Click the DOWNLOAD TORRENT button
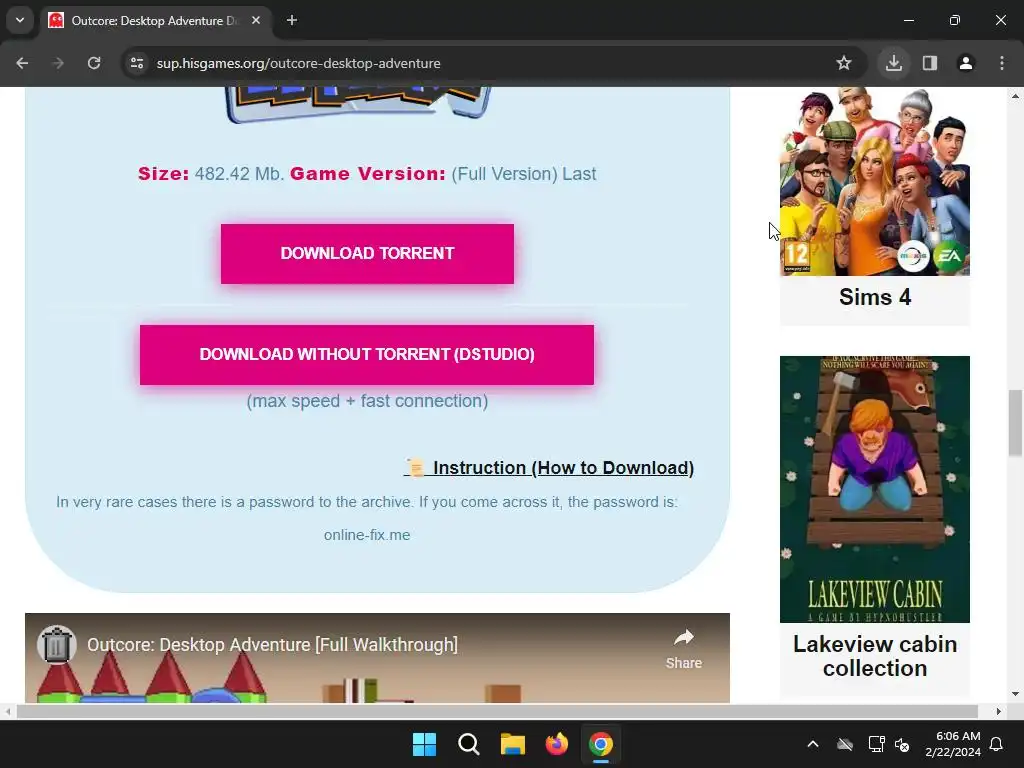The width and height of the screenshot is (1024, 768). pos(367,254)
